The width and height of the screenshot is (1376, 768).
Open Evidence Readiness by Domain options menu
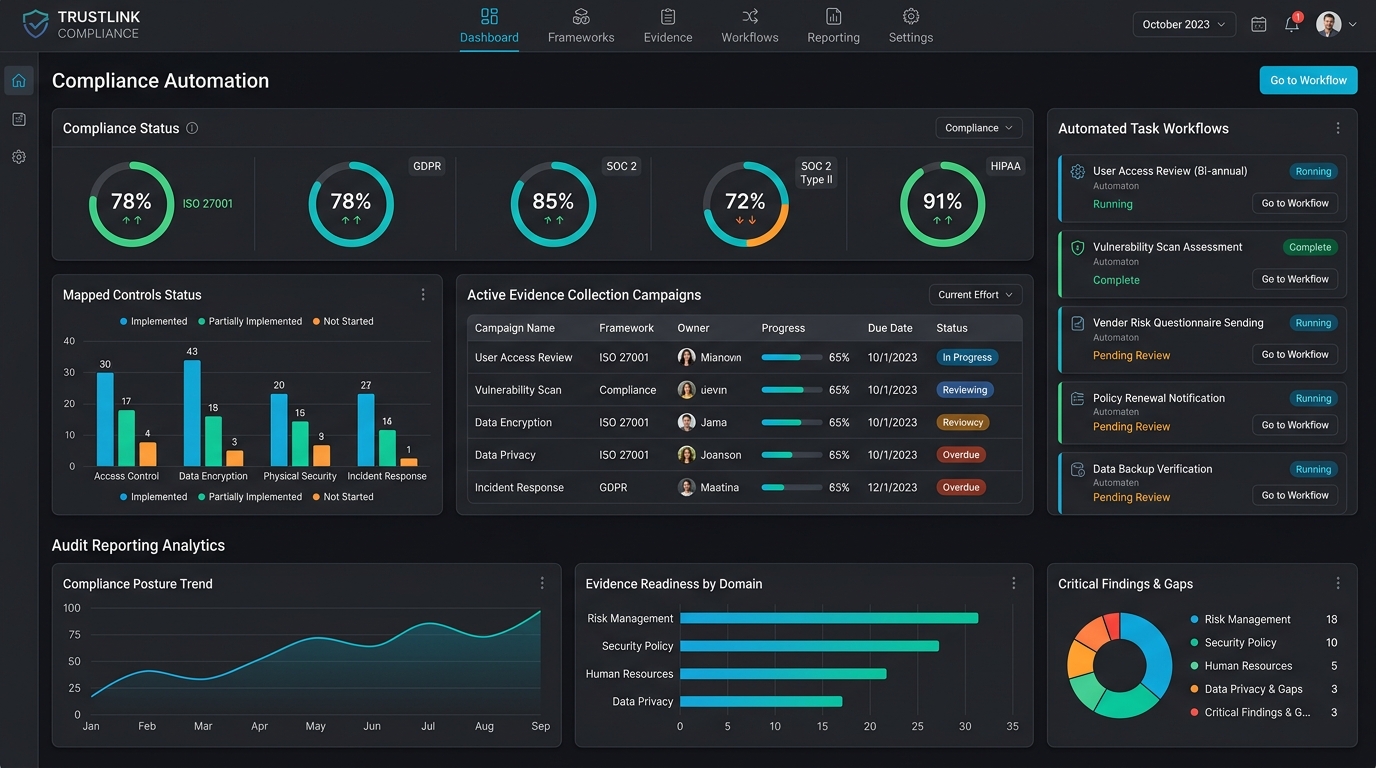pos(1013,583)
